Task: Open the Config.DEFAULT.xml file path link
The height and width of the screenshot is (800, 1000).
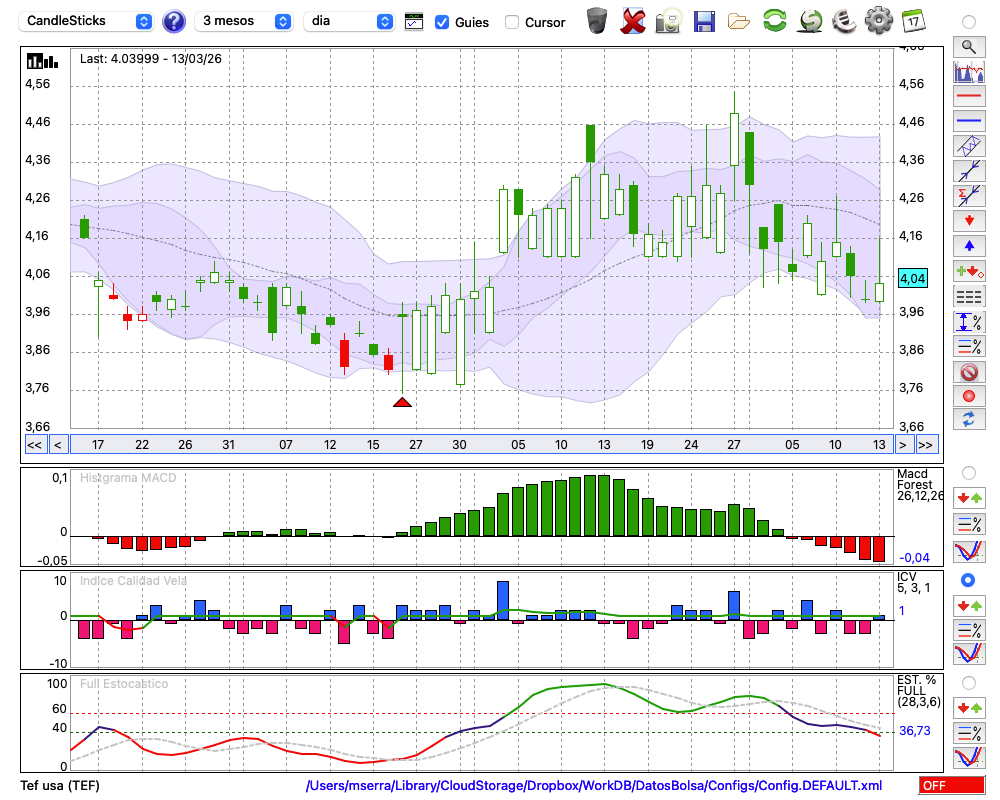Action: pos(594,786)
